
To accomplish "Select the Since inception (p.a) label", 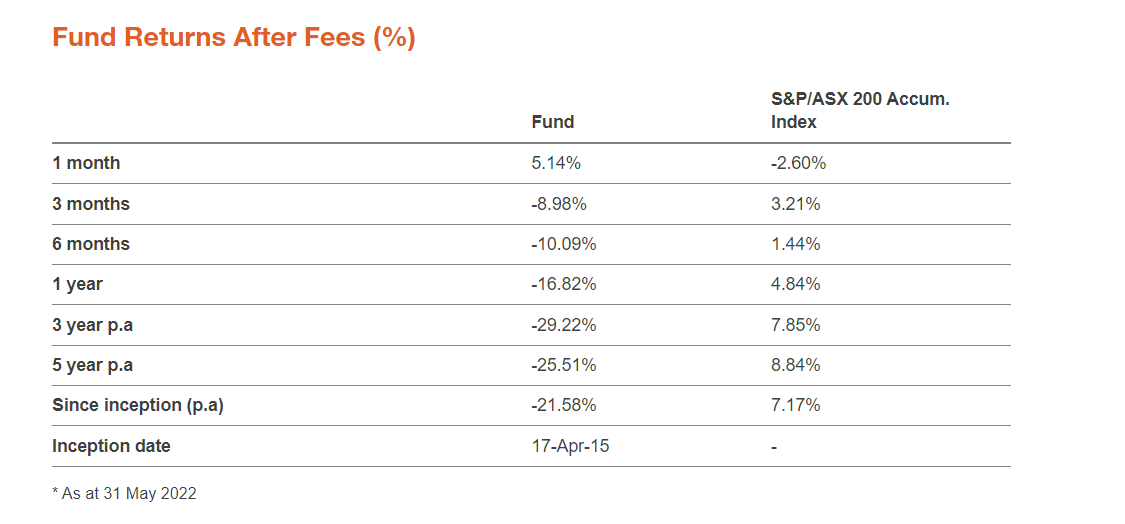I will [138, 406].
